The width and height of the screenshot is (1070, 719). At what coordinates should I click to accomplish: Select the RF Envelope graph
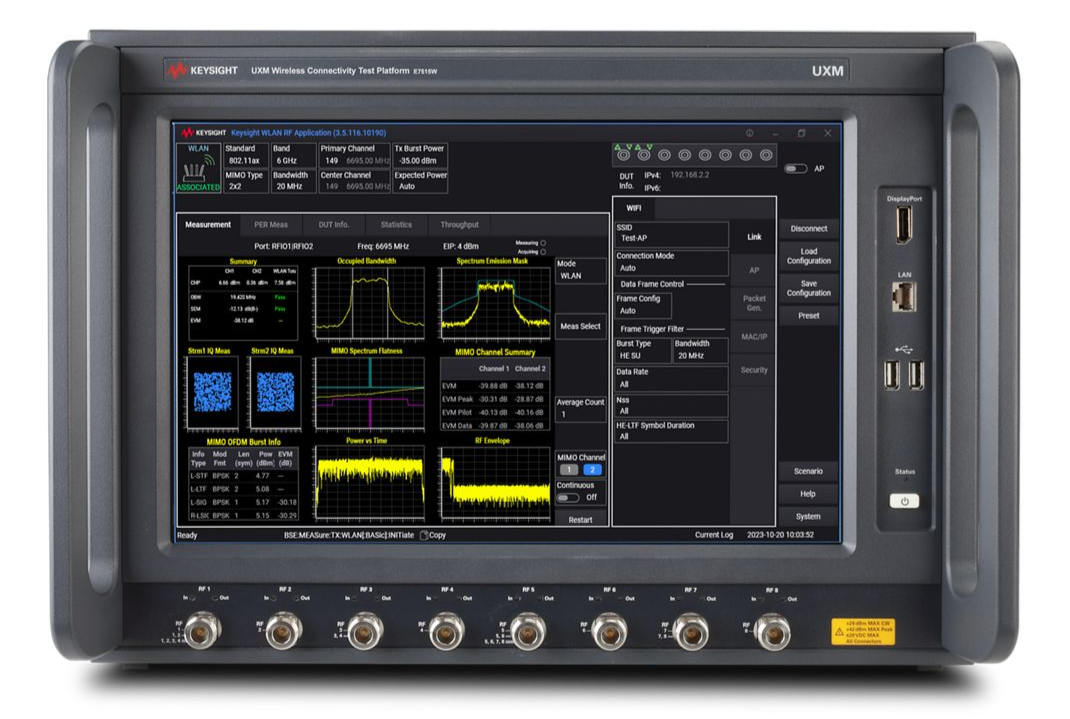tap(495, 484)
